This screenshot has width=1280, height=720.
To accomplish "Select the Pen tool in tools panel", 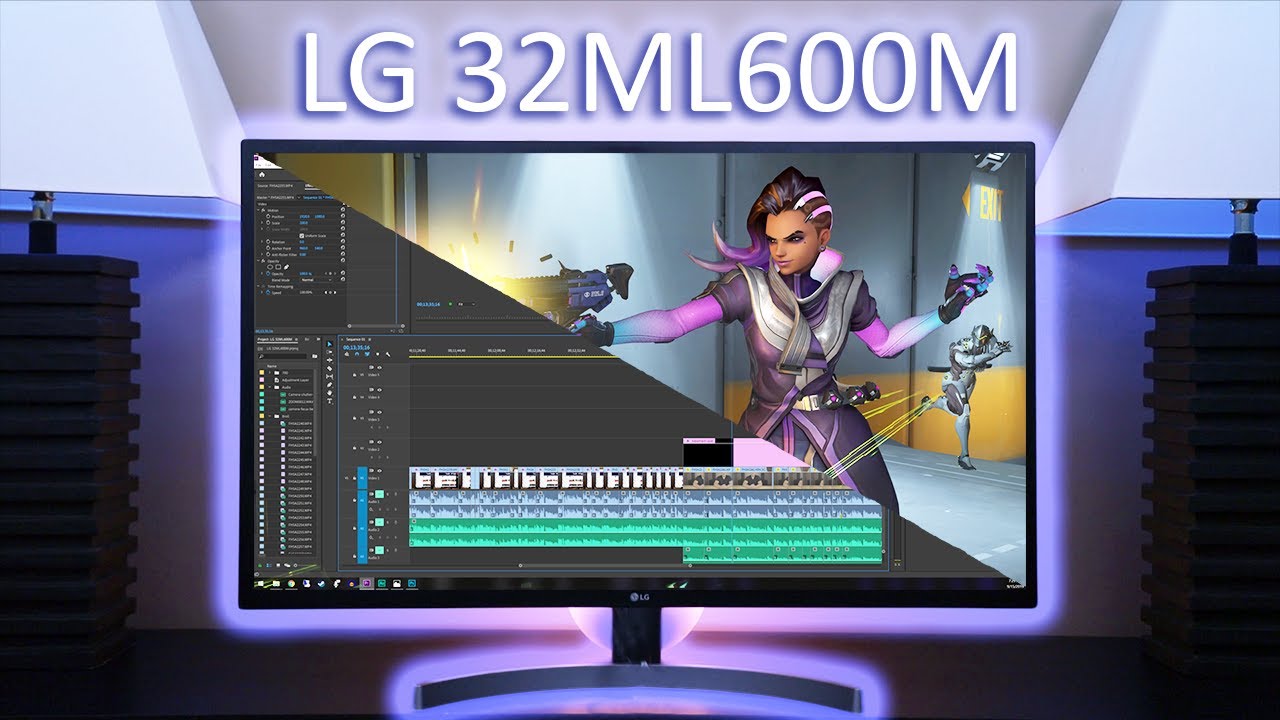I will 329,385.
